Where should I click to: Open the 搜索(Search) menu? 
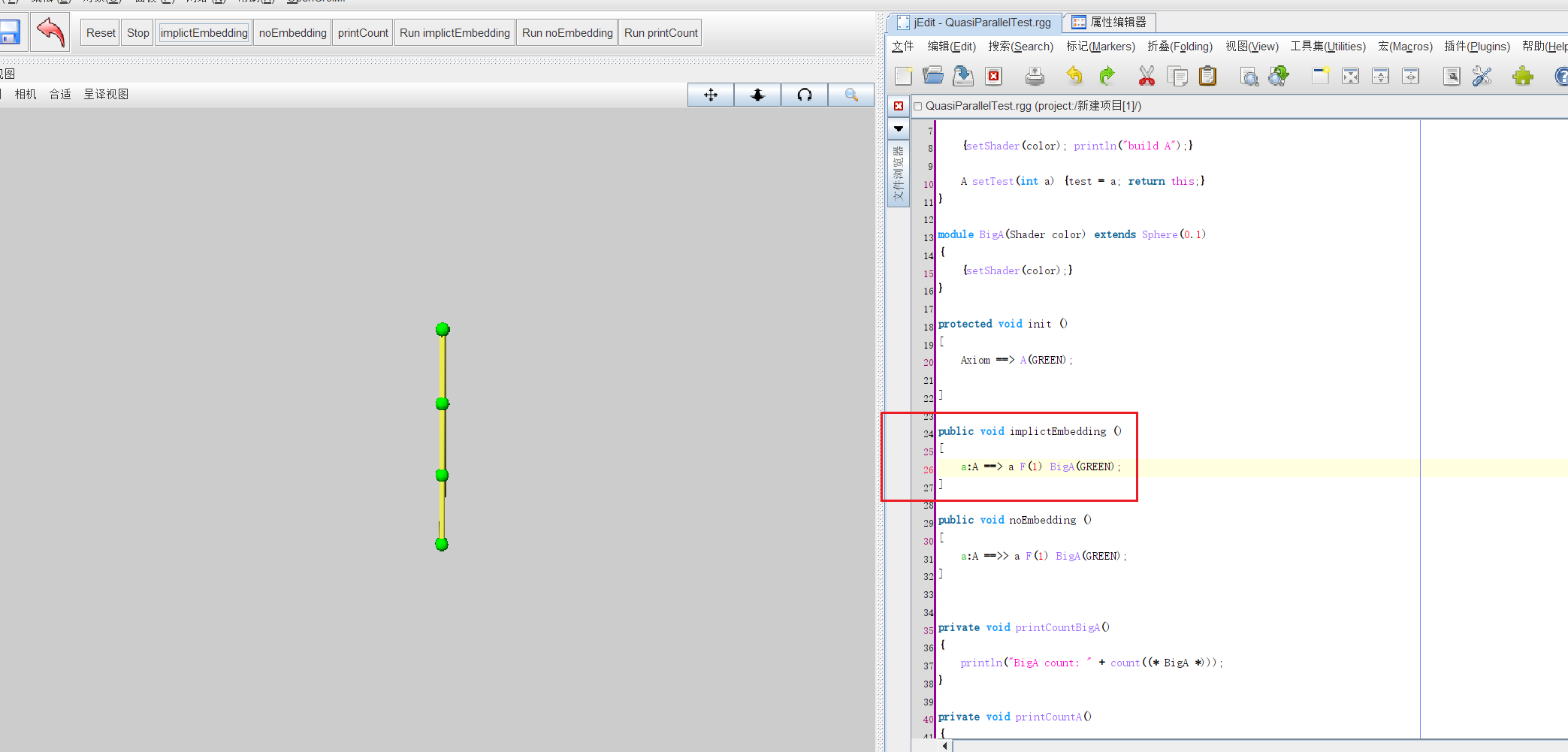(x=1020, y=47)
